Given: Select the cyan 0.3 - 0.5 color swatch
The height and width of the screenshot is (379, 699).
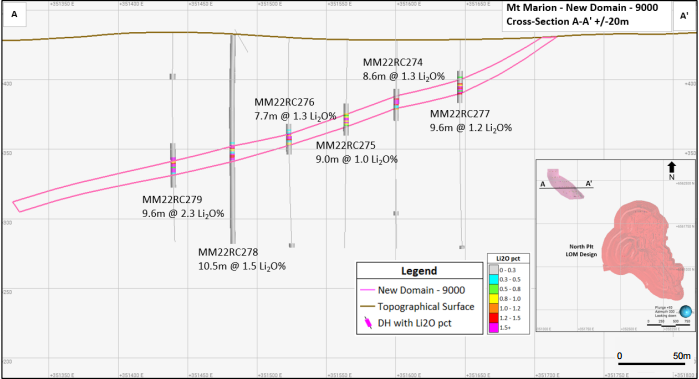Looking at the screenshot, I should coord(493,280).
